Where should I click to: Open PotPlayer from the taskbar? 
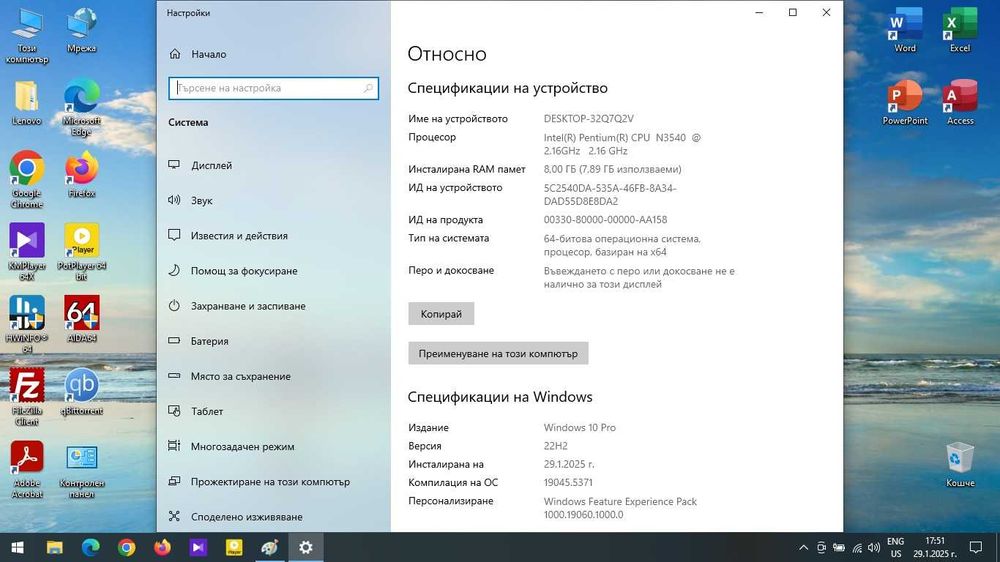click(x=234, y=547)
